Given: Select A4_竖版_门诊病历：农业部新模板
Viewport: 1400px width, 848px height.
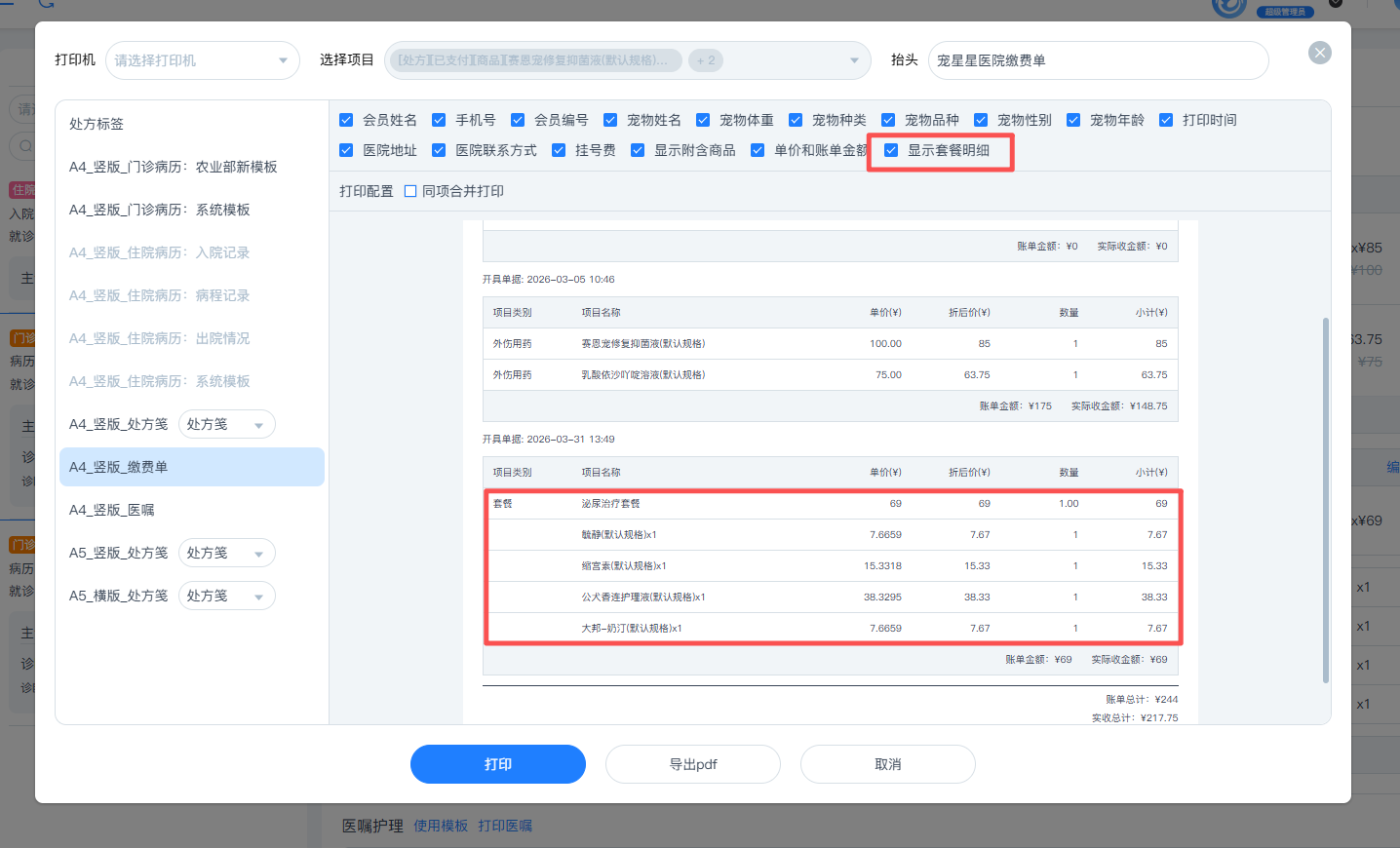Looking at the screenshot, I should click(174, 168).
